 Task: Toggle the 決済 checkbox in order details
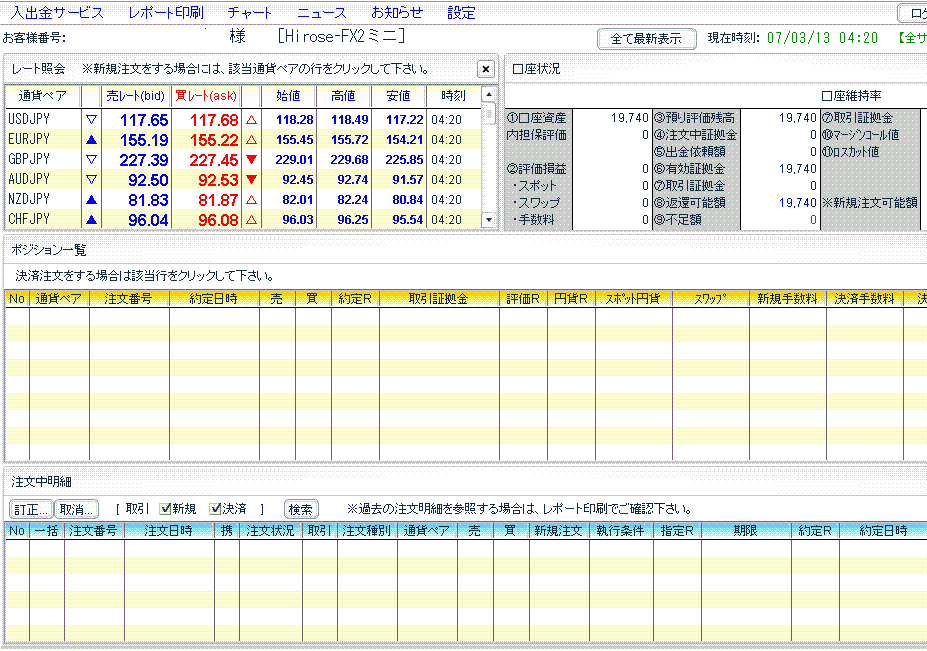pos(215,509)
